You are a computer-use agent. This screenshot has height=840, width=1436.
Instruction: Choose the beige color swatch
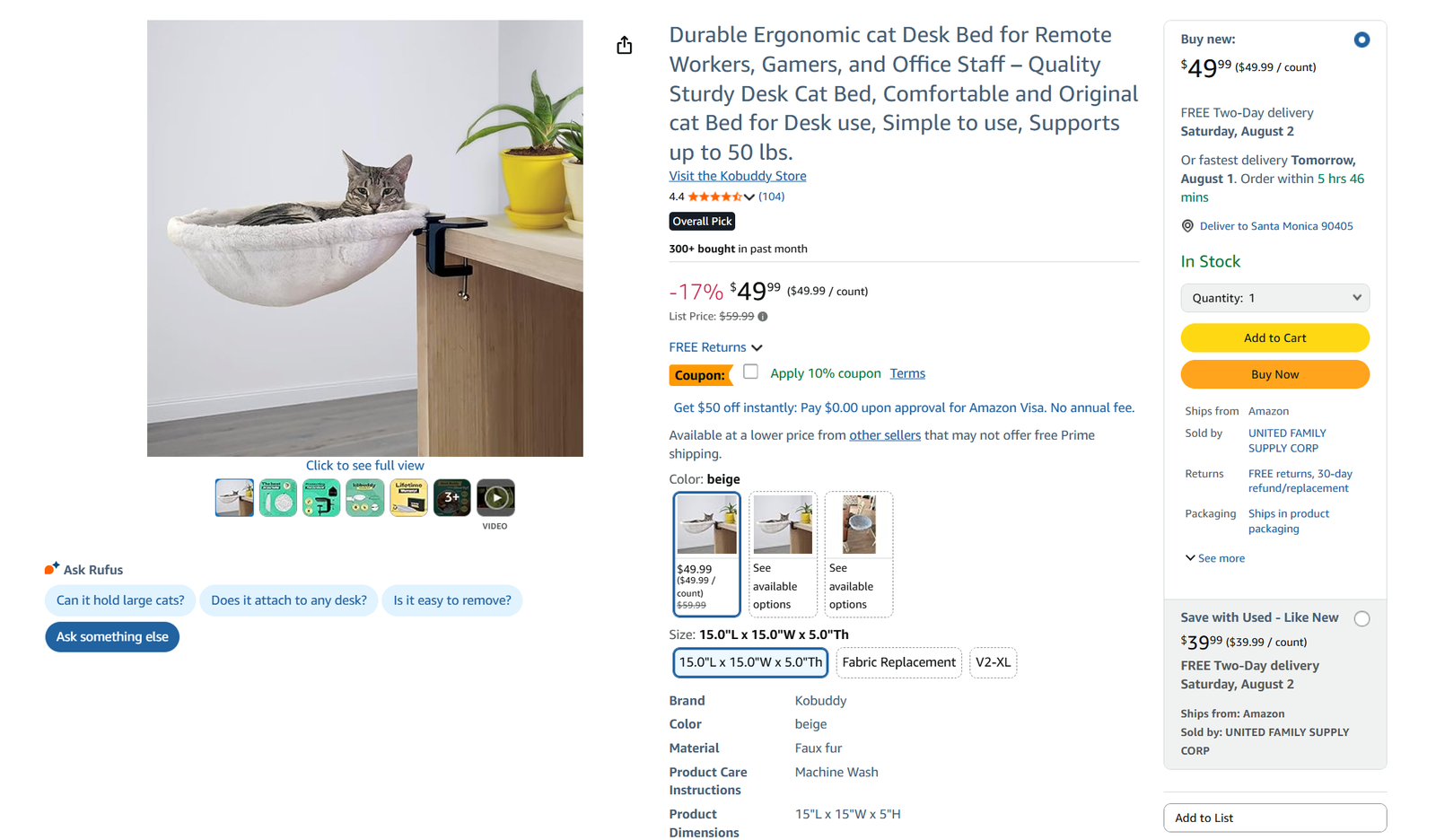click(706, 554)
